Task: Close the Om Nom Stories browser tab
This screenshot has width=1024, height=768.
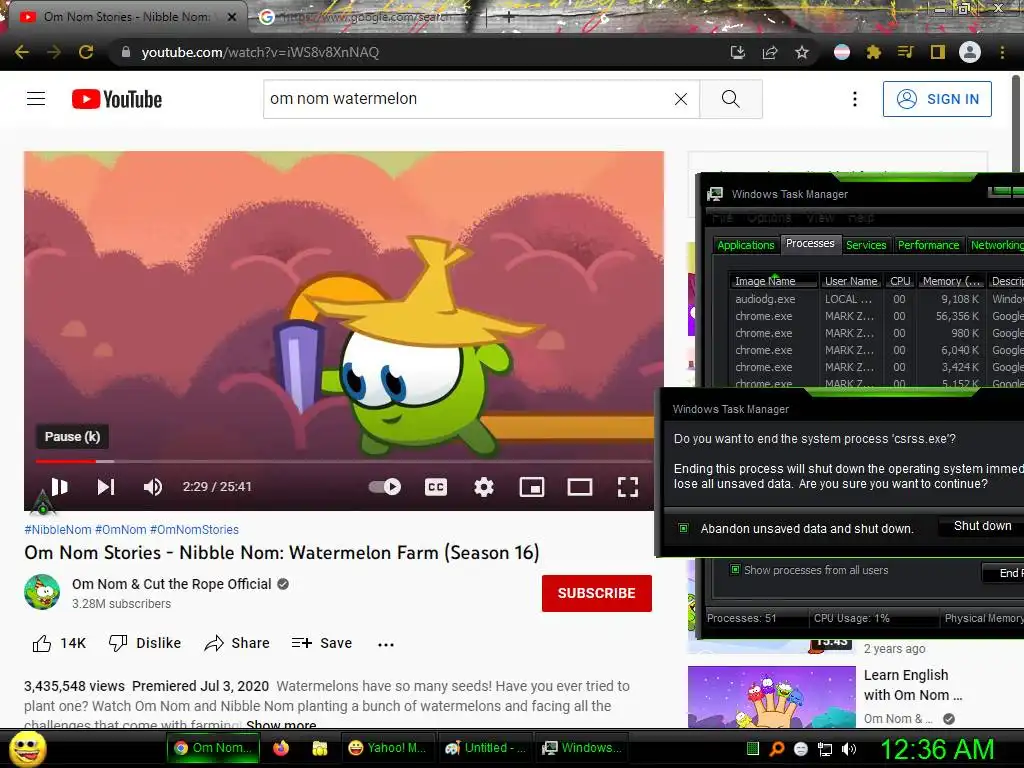Action: click(231, 17)
